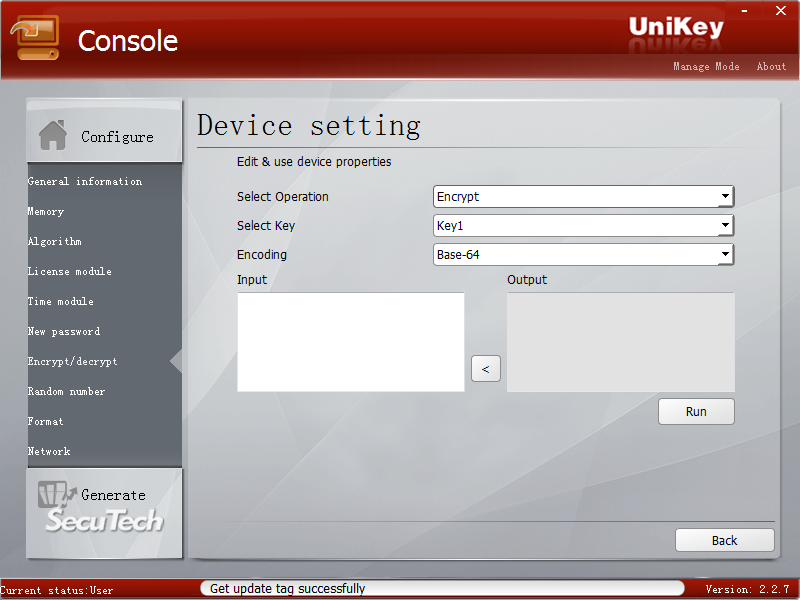This screenshot has width=800, height=600.
Task: Click the 'Version: 2.2.7' text
Action: pyautogui.click(x=747, y=589)
